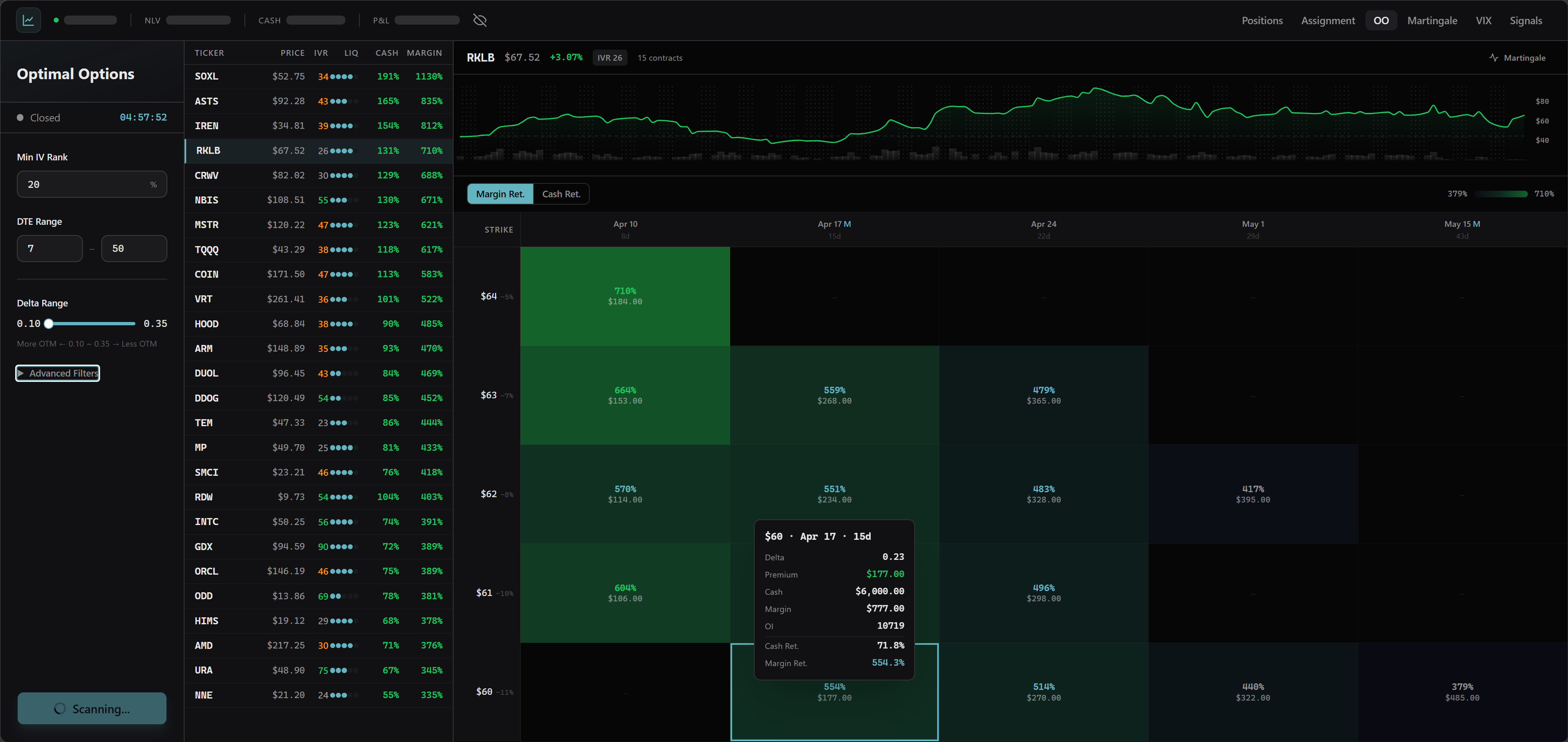Switch to Cash Ret. view
This screenshot has height=742, width=1568.
[x=561, y=194]
